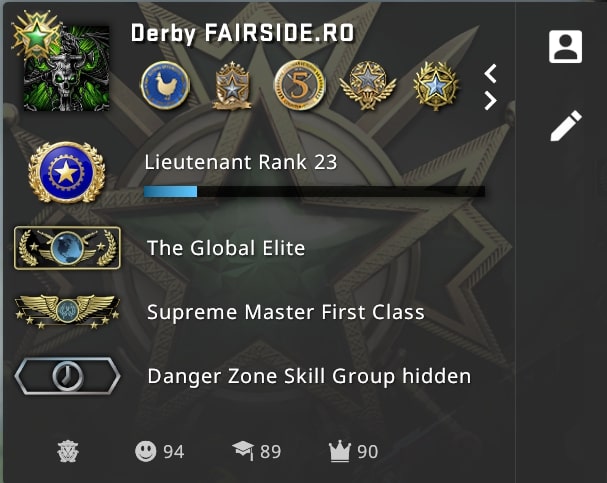This screenshot has height=483, width=607.
Task: Show previous medals with left chevron
Action: [490, 74]
